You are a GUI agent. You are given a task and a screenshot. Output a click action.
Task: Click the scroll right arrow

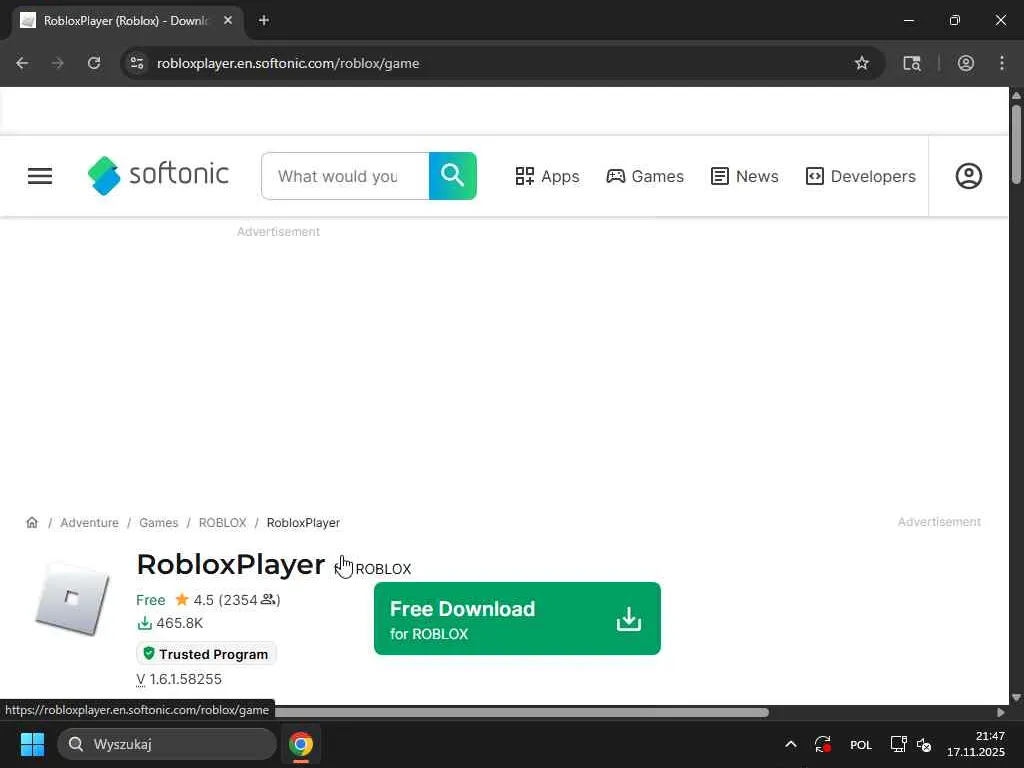[x=1000, y=712]
